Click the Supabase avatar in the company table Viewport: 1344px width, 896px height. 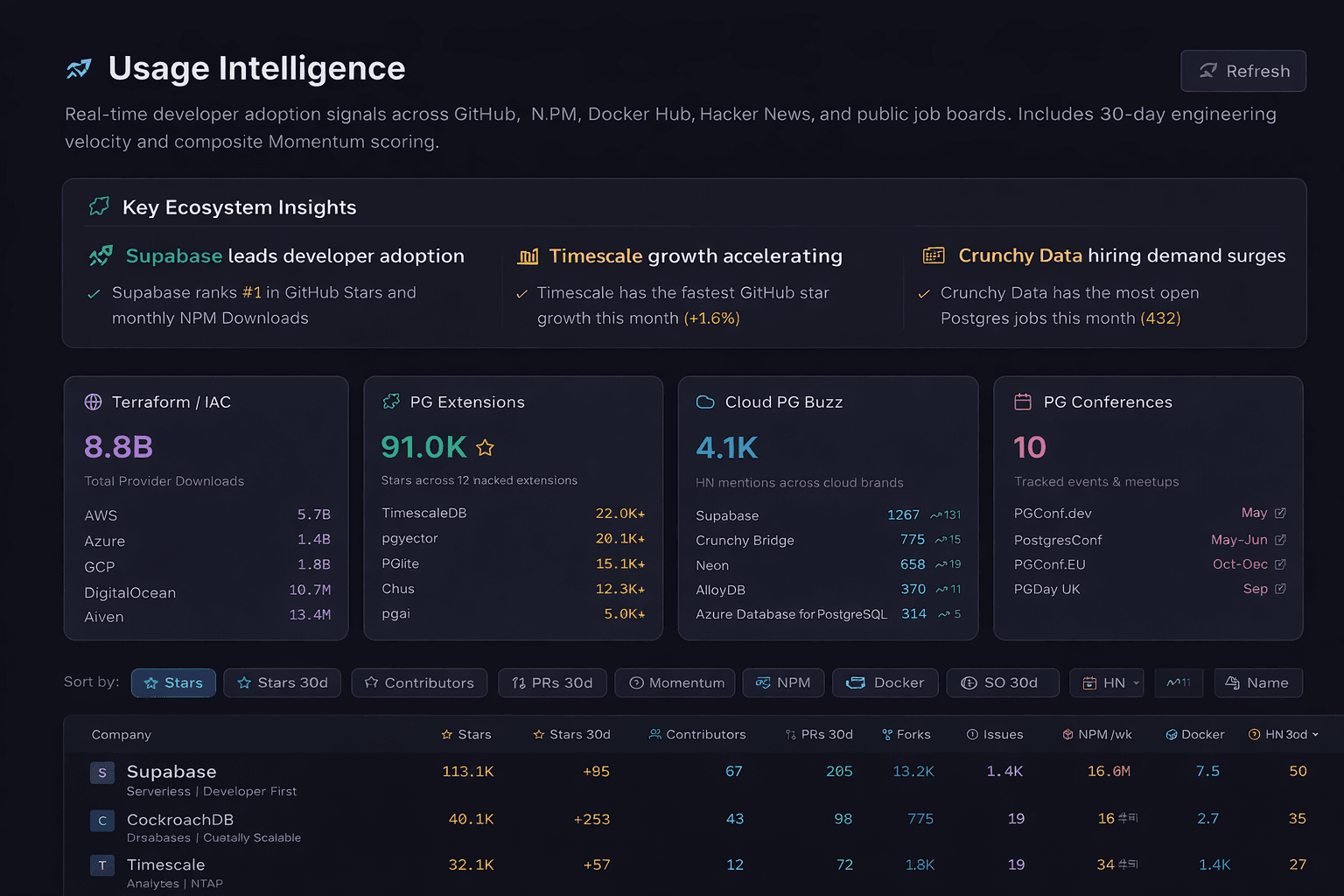pos(102,773)
